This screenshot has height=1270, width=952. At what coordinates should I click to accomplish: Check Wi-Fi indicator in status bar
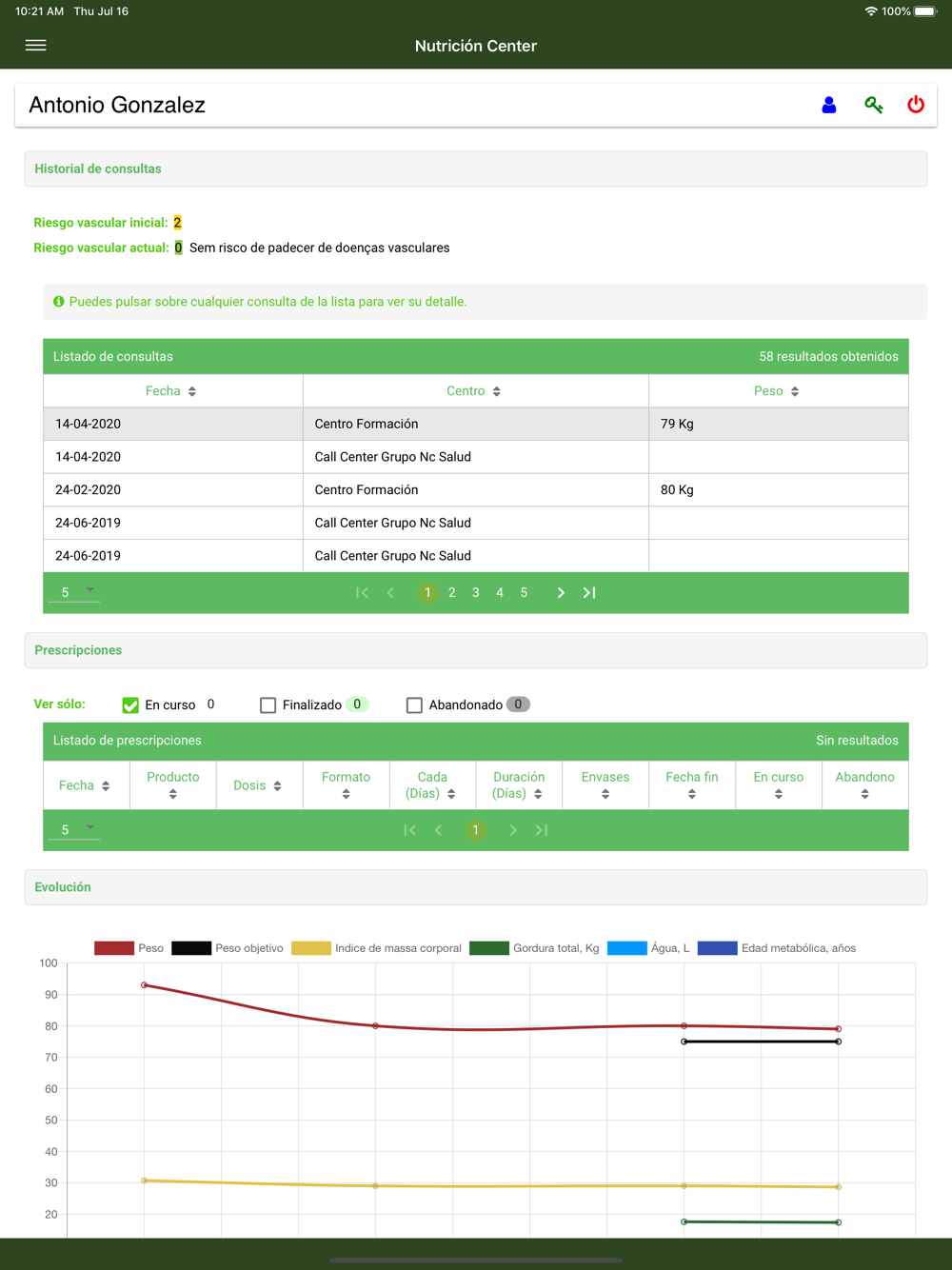pos(870,11)
